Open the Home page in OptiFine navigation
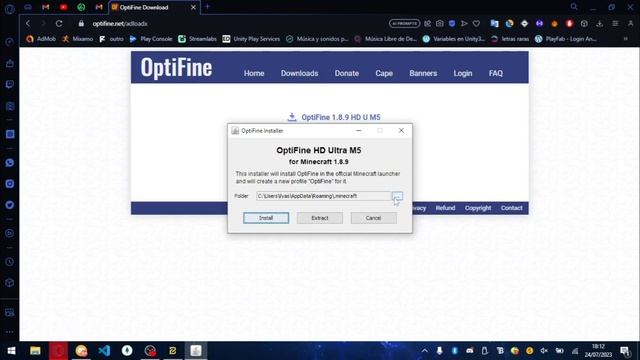Viewport: 640px width, 360px height. pyautogui.click(x=254, y=73)
